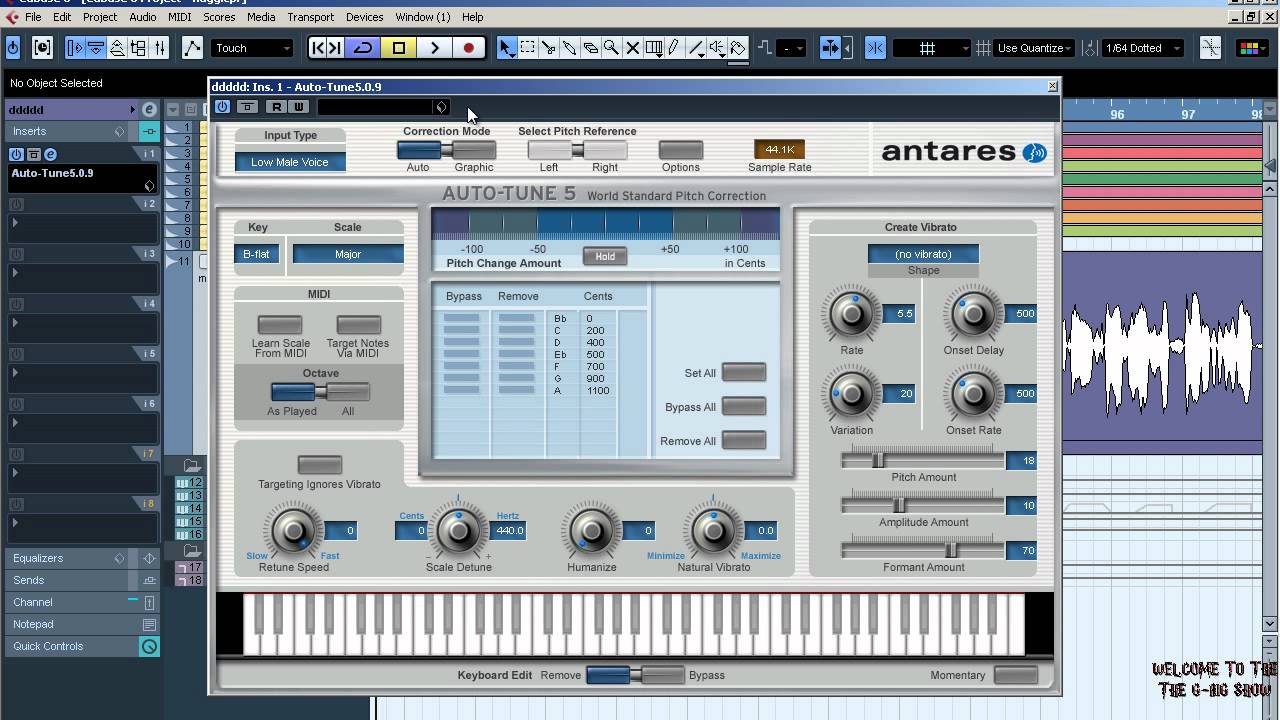Click the 44.1K Sample Rate display
This screenshot has height=720, width=1280.
click(779, 149)
